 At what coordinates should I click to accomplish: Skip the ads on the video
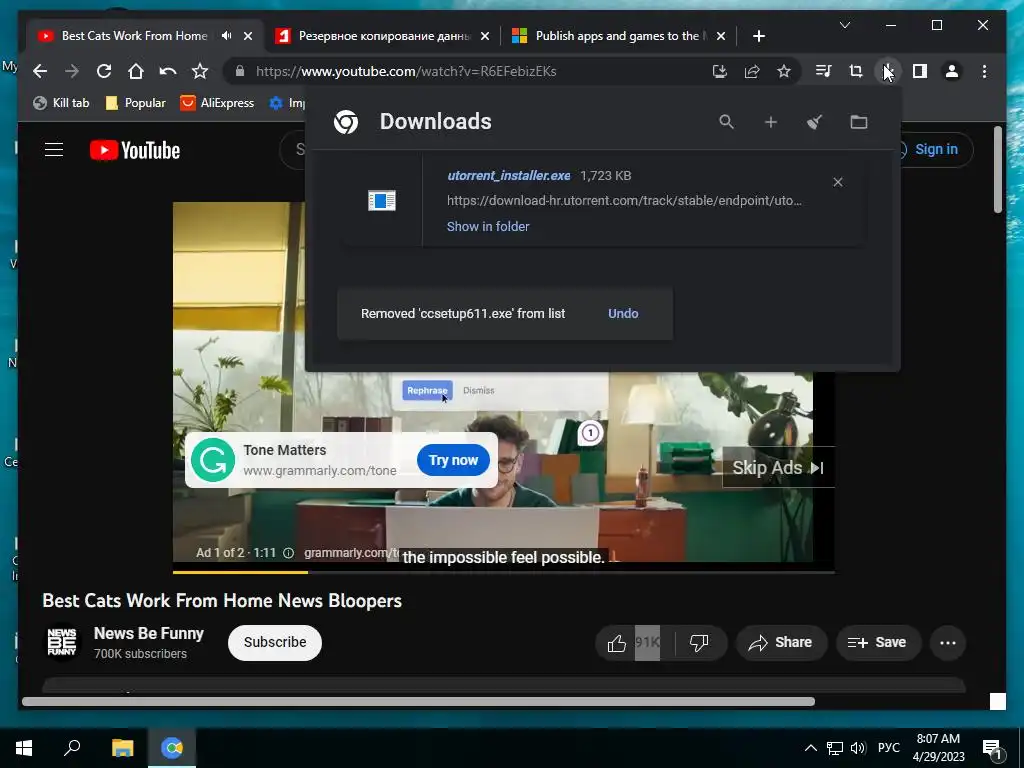click(x=778, y=468)
